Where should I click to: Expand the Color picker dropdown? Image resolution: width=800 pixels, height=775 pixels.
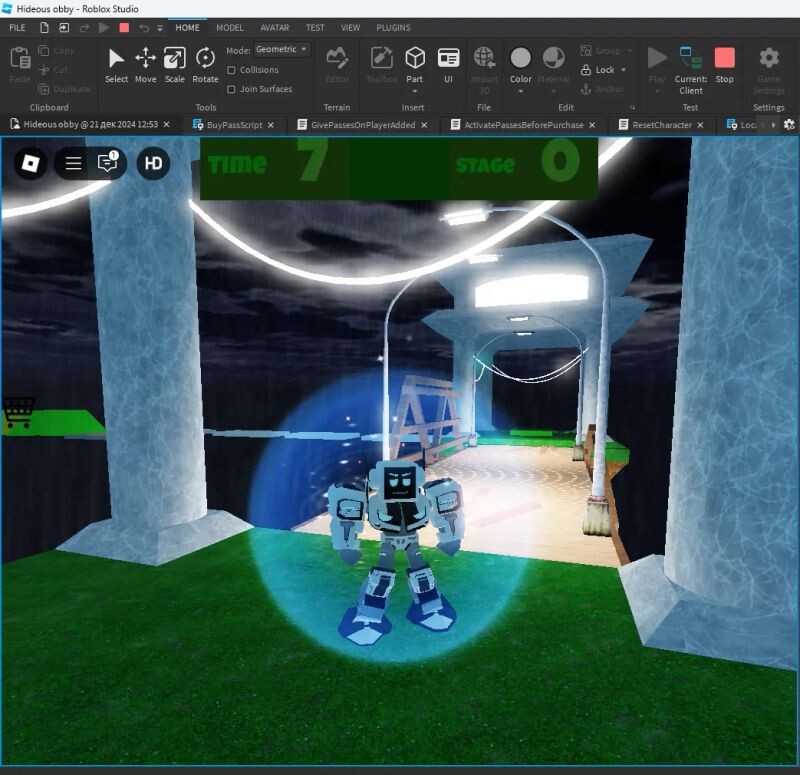[521, 91]
